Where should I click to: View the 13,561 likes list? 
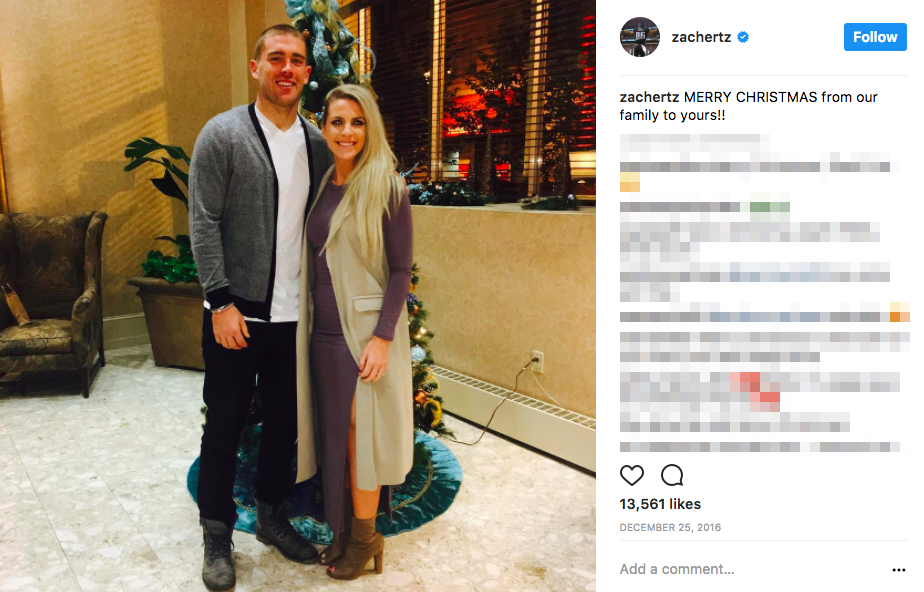pos(660,504)
